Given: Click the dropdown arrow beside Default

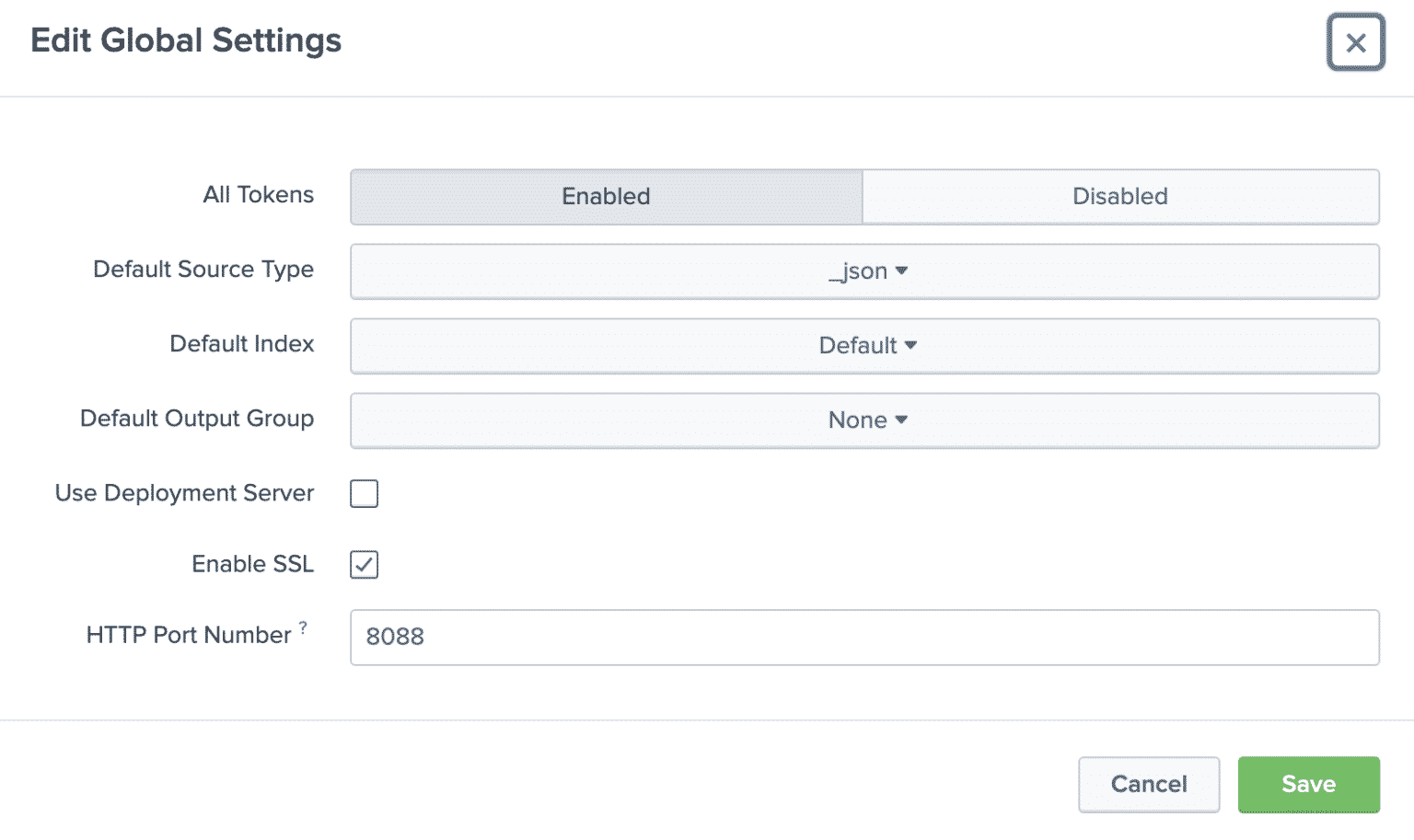Looking at the screenshot, I should click(910, 346).
